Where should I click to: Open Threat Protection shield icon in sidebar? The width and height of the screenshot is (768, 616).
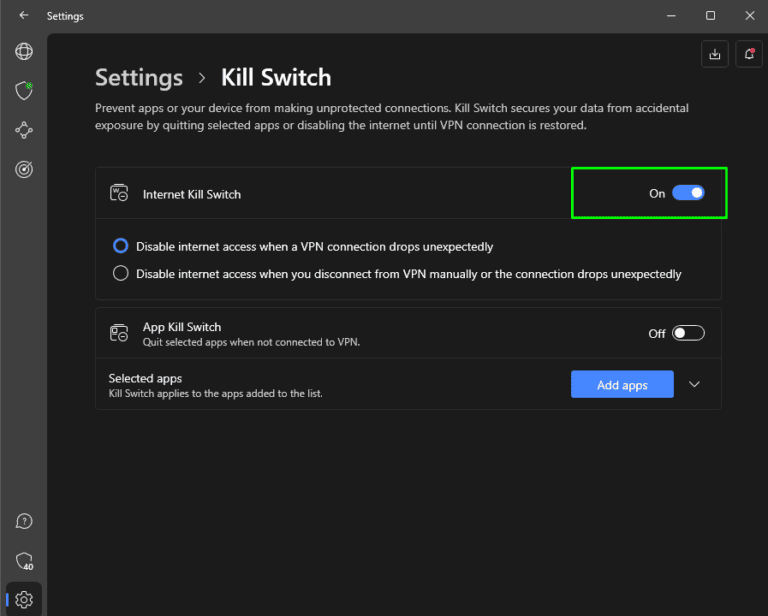click(24, 91)
